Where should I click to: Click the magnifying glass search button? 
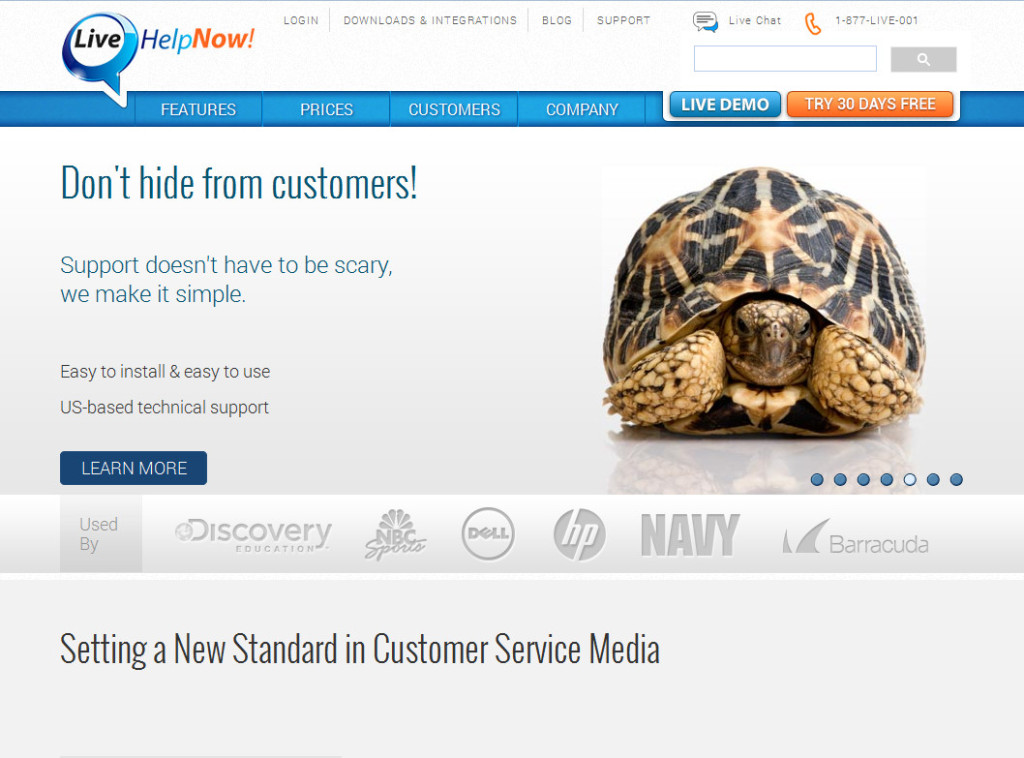coord(923,59)
